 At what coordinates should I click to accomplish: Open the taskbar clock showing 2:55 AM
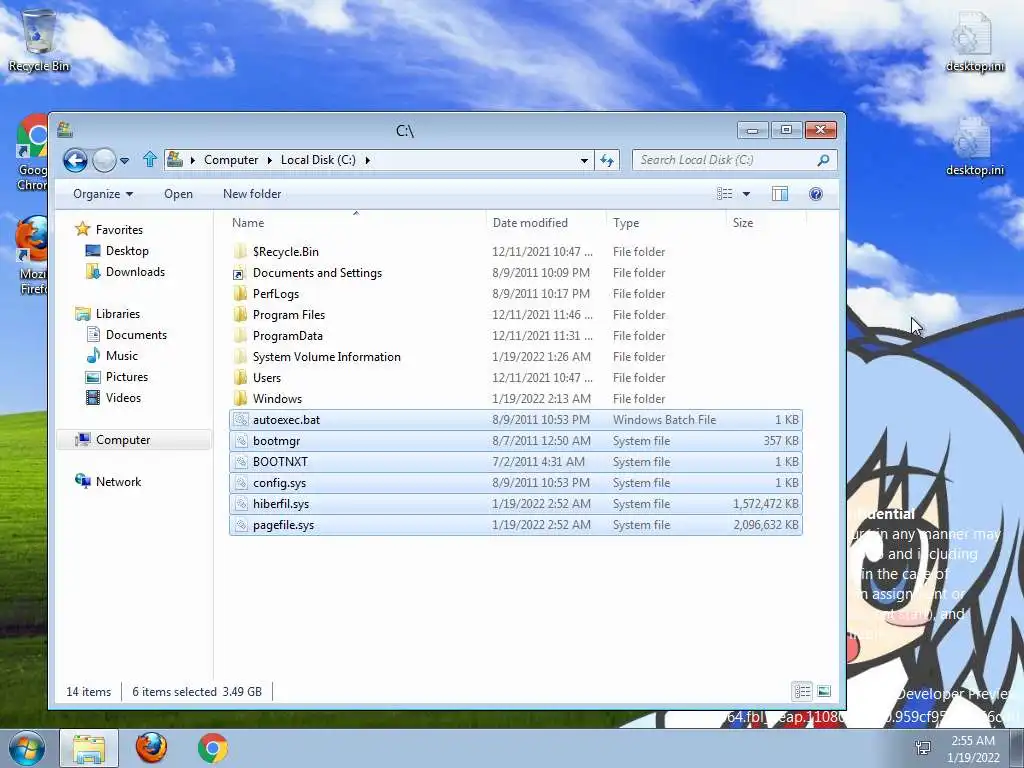click(973, 749)
